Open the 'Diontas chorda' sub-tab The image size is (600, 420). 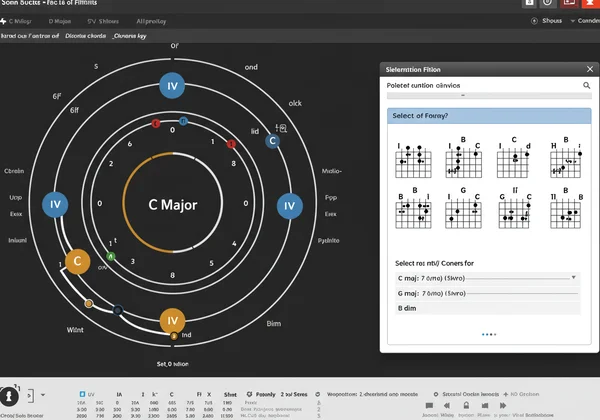[85, 36]
